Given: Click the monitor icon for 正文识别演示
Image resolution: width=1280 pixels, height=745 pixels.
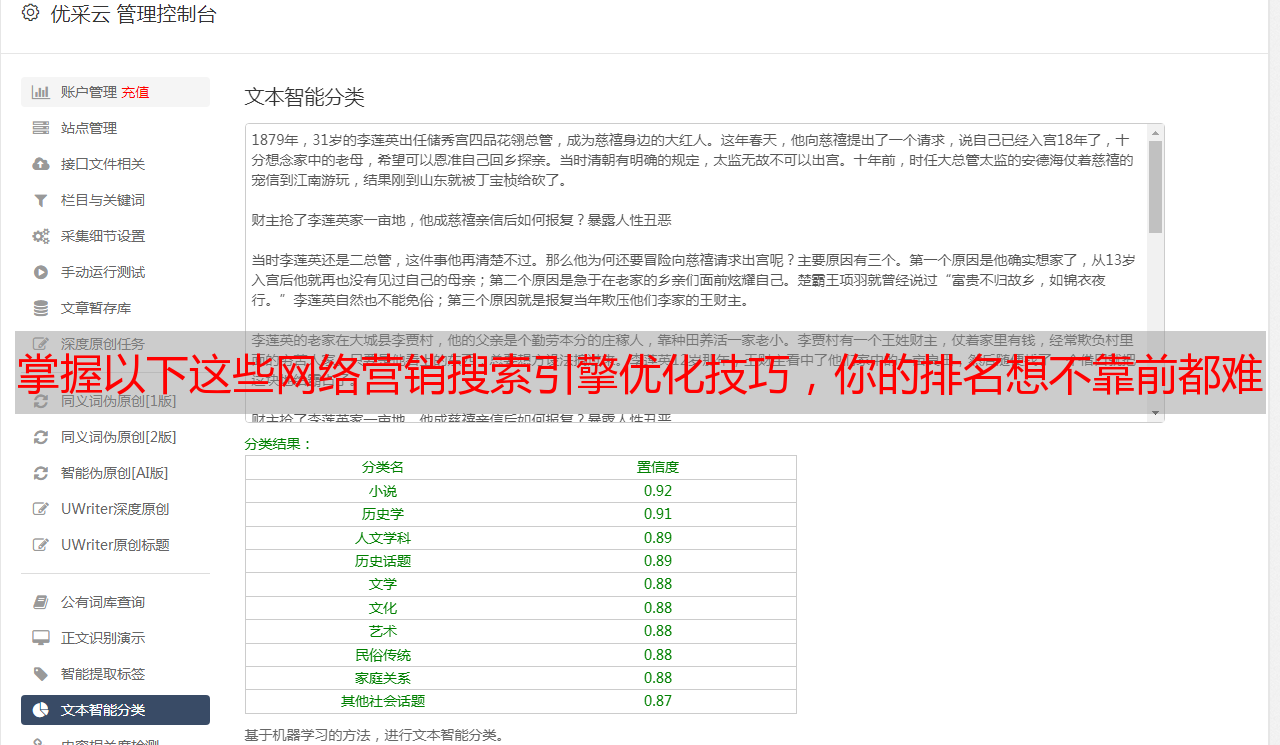Looking at the screenshot, I should pyautogui.click(x=41, y=638).
